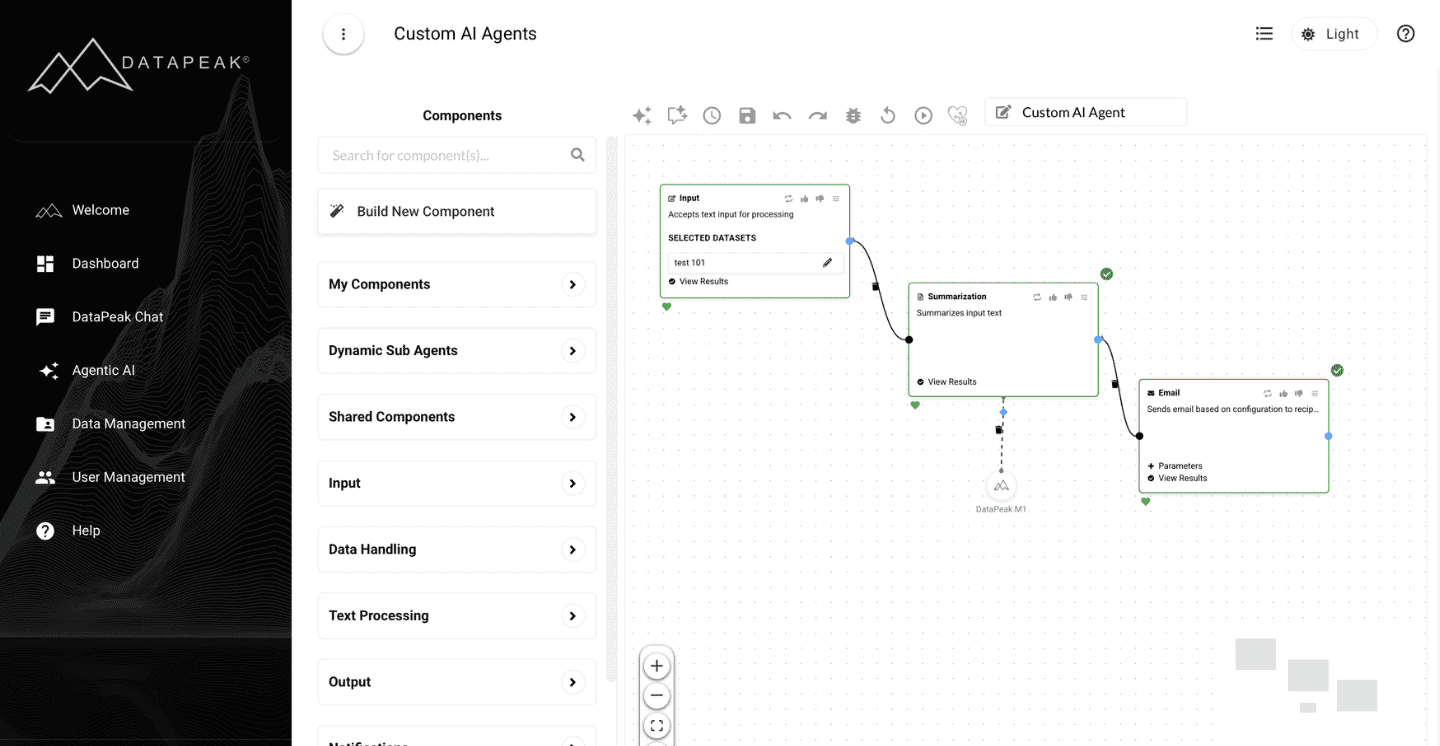The width and height of the screenshot is (1440, 746).
Task: Edit the test 101 dataset pencil icon
Action: pyautogui.click(x=827, y=263)
